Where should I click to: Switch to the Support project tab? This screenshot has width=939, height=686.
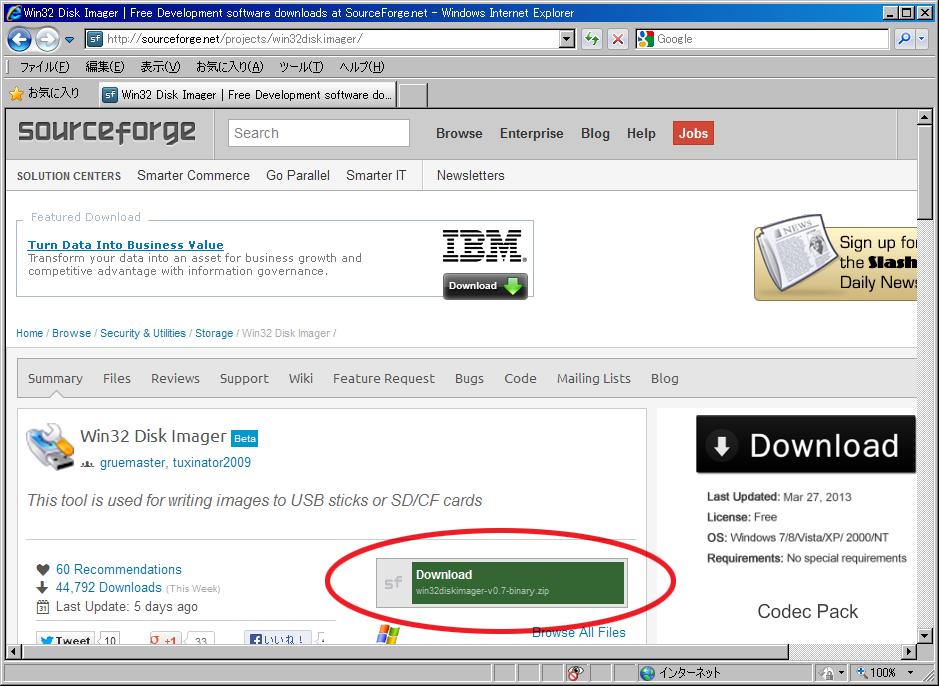(244, 378)
